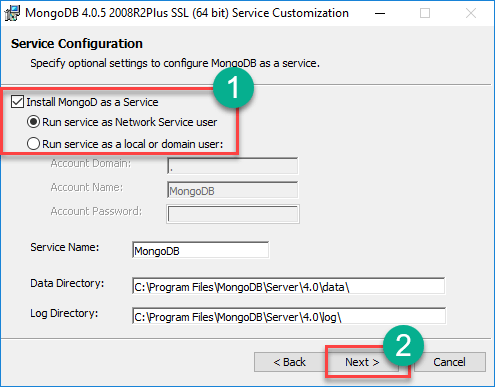Go to Next step of installer

[x=362, y=362]
